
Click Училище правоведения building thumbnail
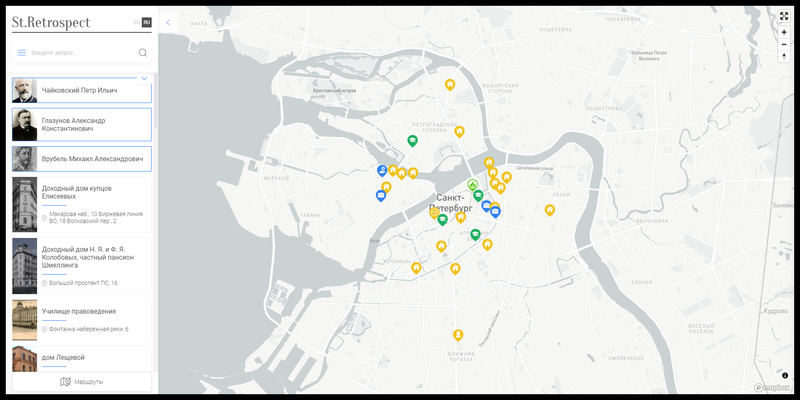click(x=25, y=320)
